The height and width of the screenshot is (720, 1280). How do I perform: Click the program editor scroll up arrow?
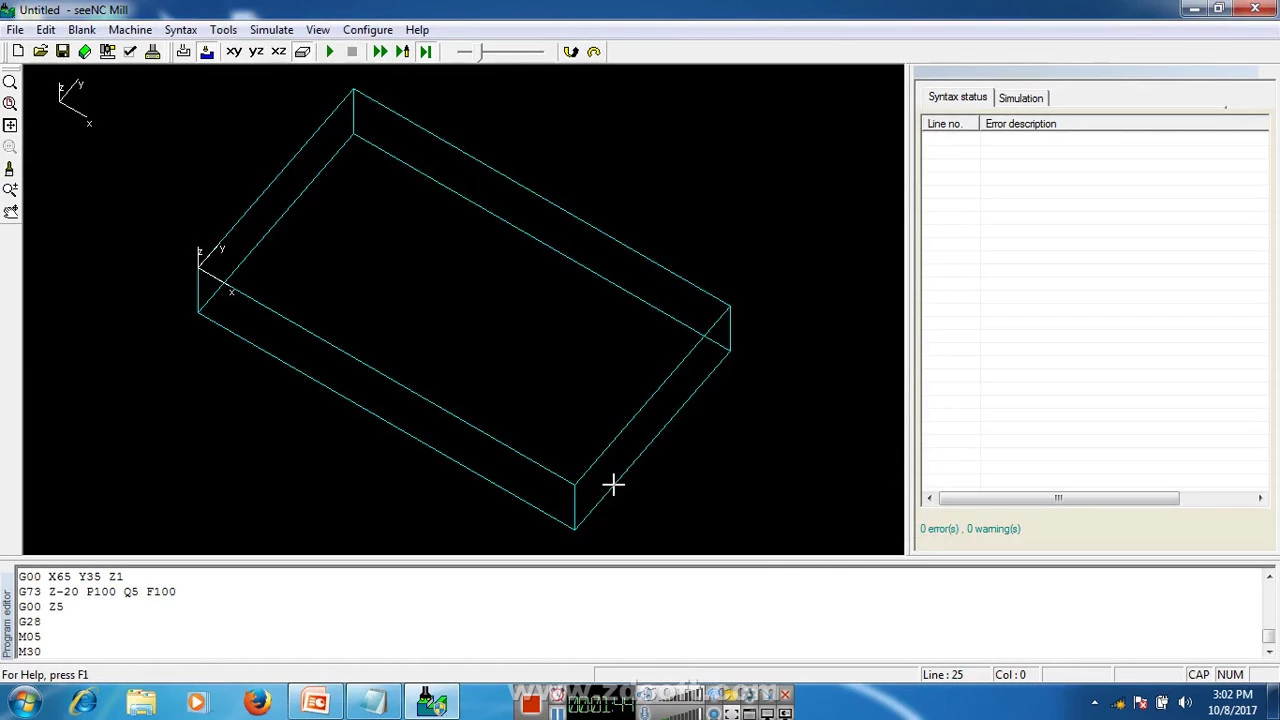(x=1269, y=577)
